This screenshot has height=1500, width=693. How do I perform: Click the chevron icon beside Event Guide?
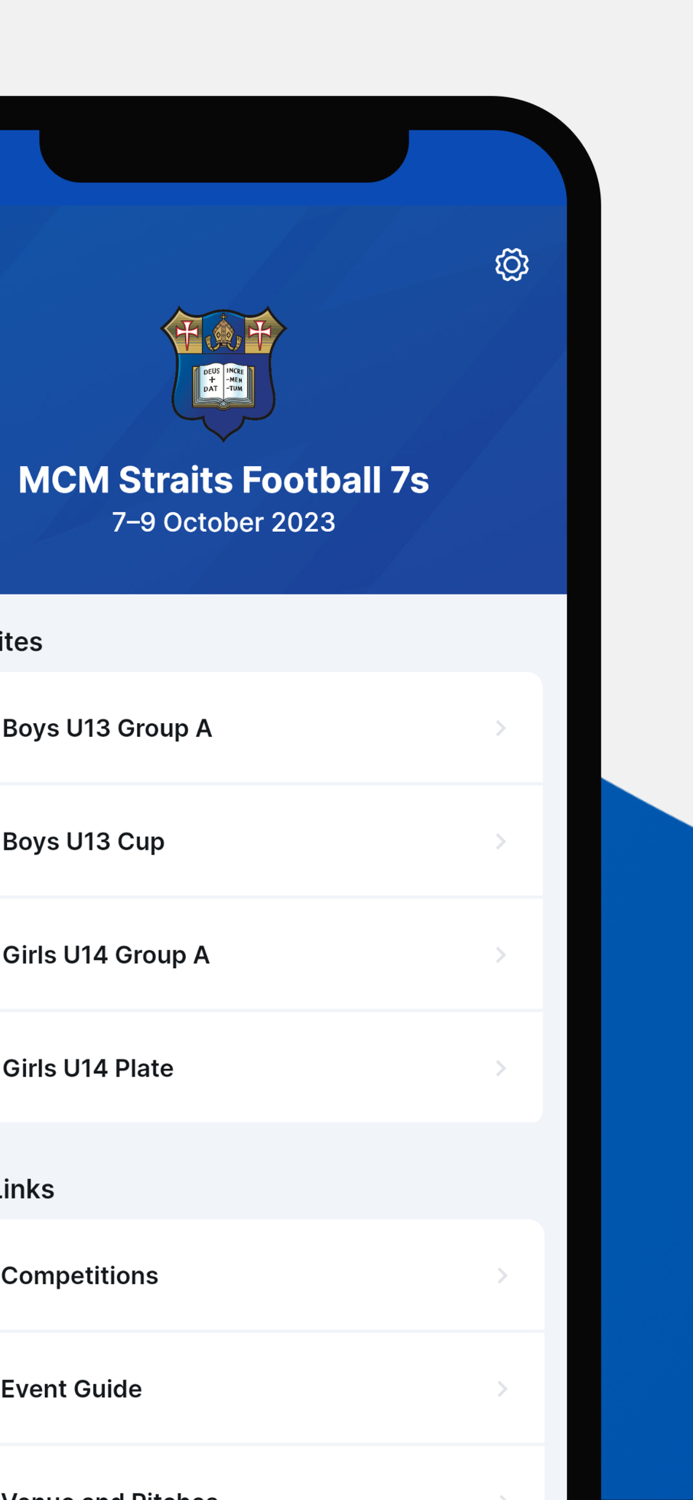[x=501, y=1388]
